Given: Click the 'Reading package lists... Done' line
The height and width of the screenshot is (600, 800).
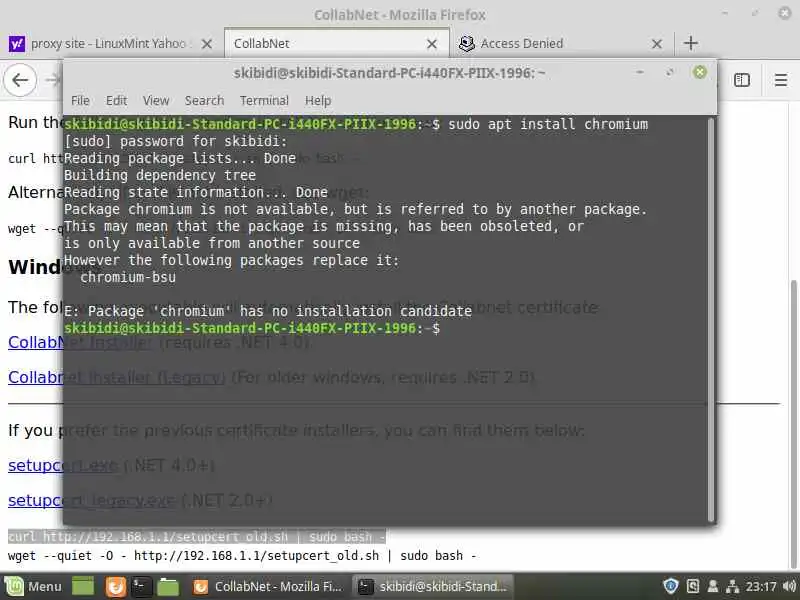Looking at the screenshot, I should (x=180, y=158).
